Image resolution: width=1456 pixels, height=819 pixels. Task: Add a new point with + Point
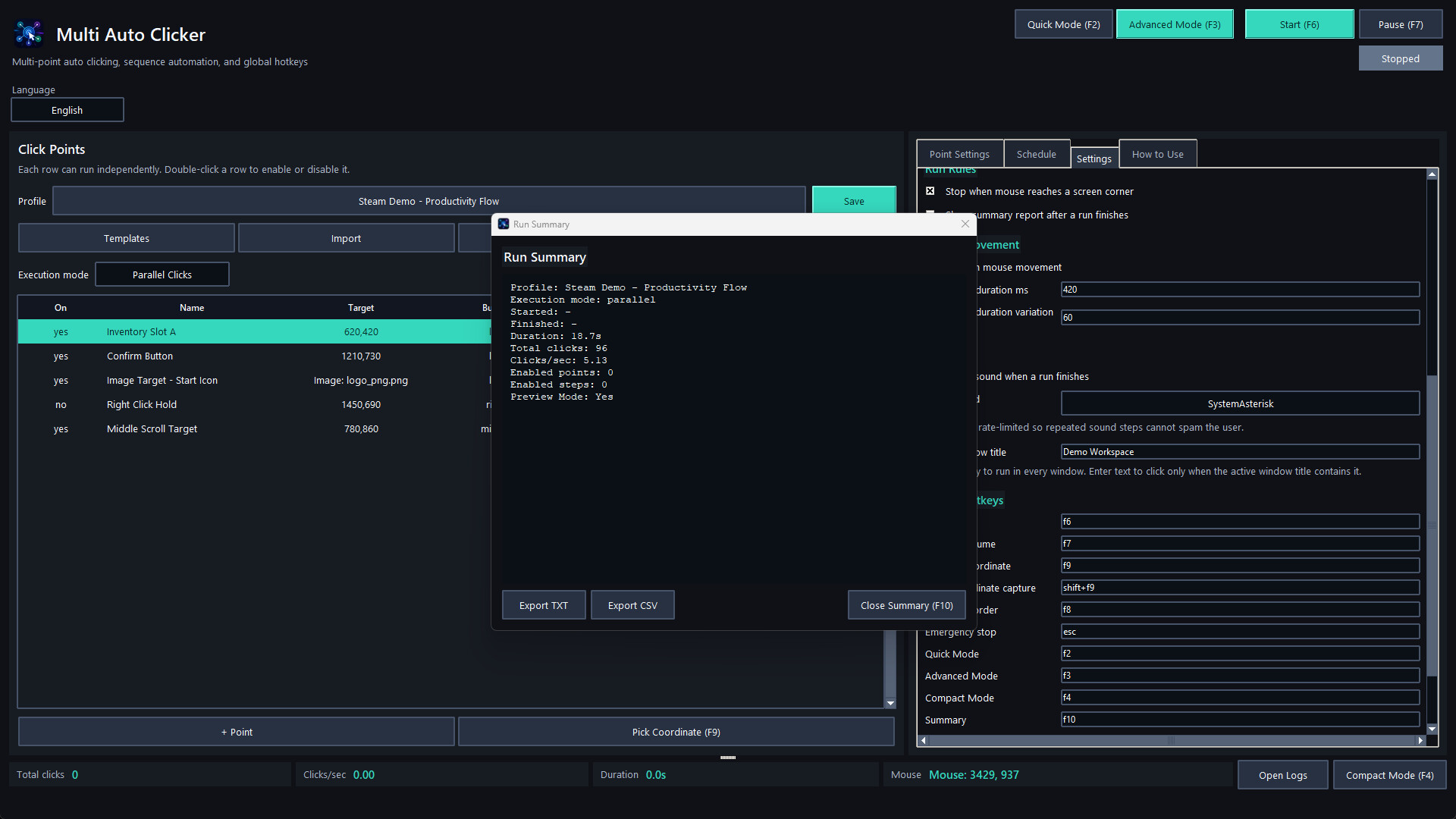tap(237, 732)
